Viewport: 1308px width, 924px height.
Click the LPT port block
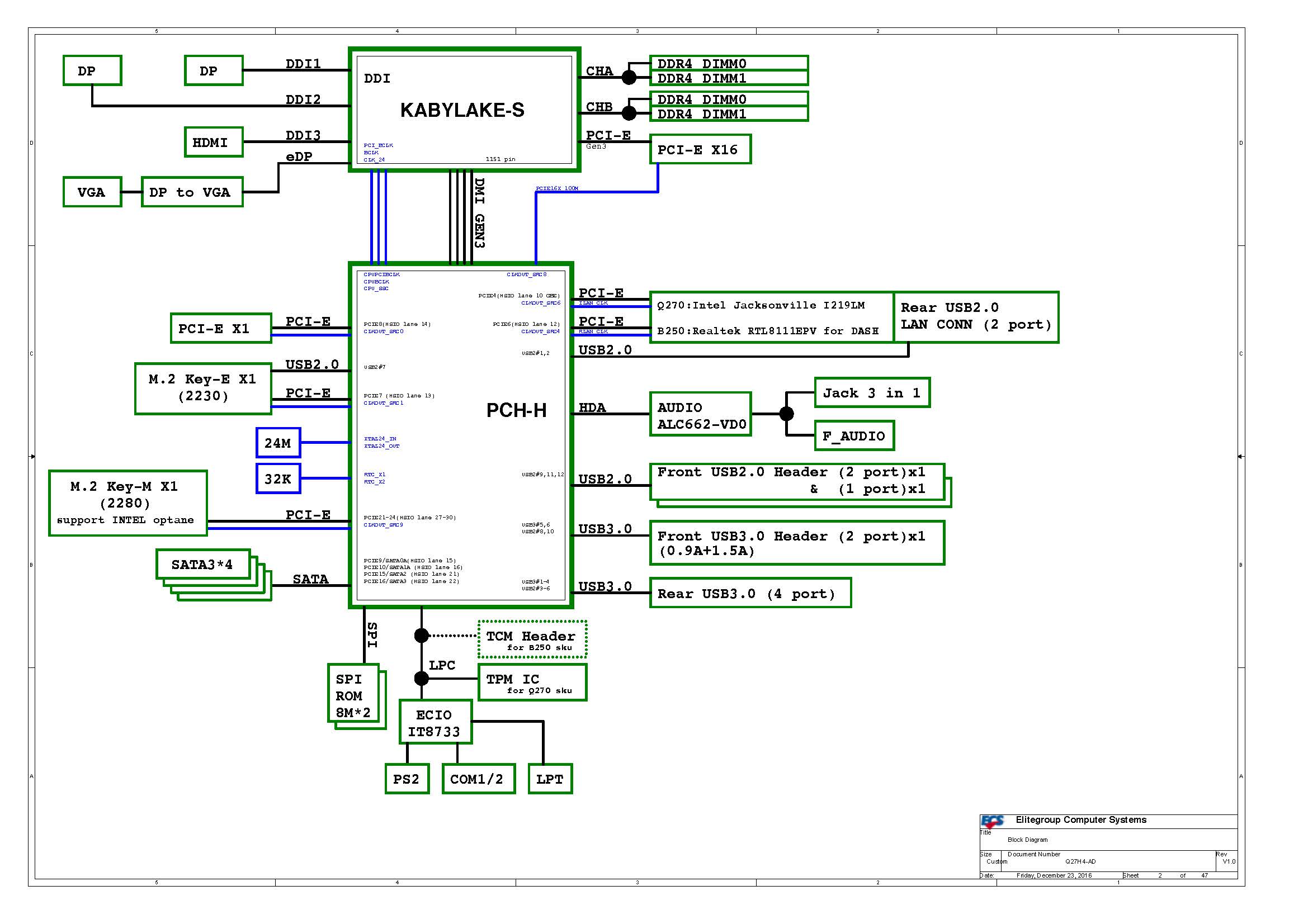[x=550, y=778]
